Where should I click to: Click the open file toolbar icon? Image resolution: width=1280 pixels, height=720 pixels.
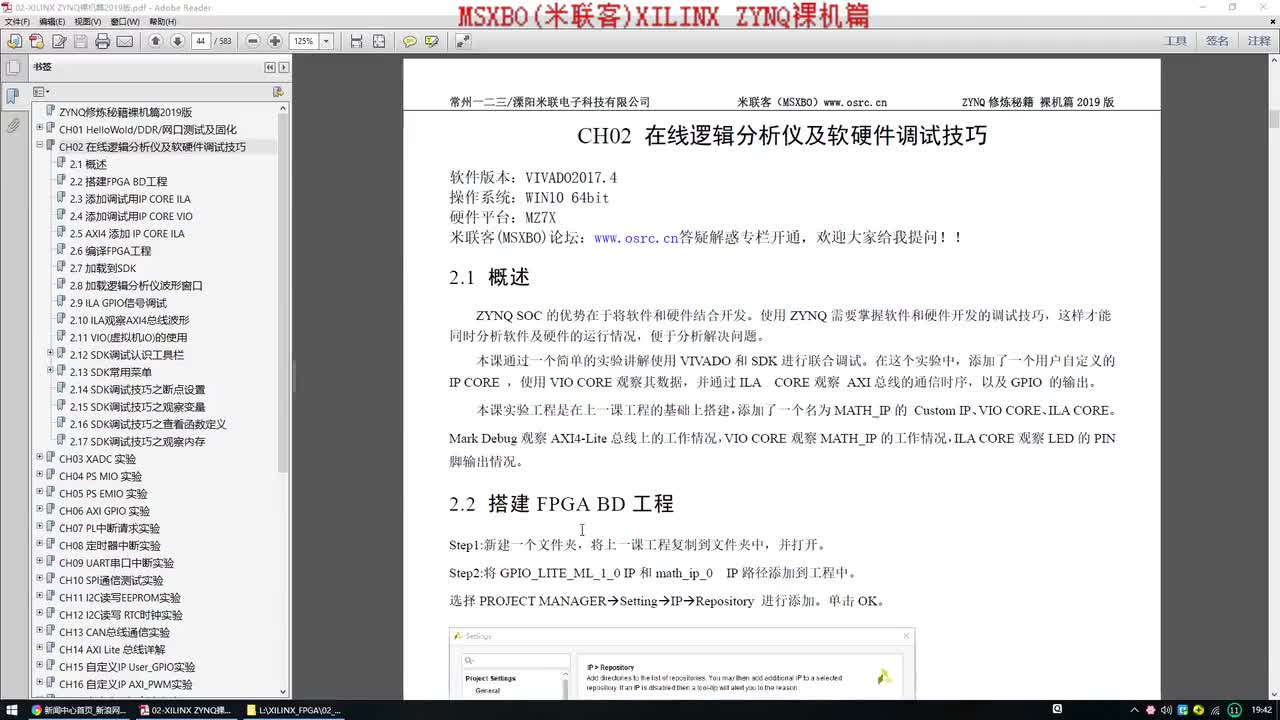pos(14,41)
